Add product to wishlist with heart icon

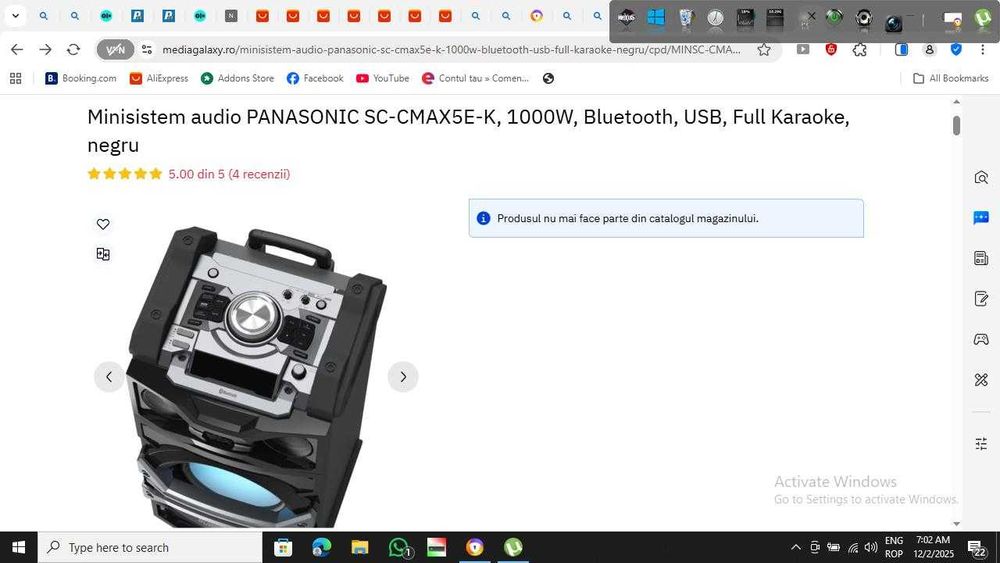point(103,224)
